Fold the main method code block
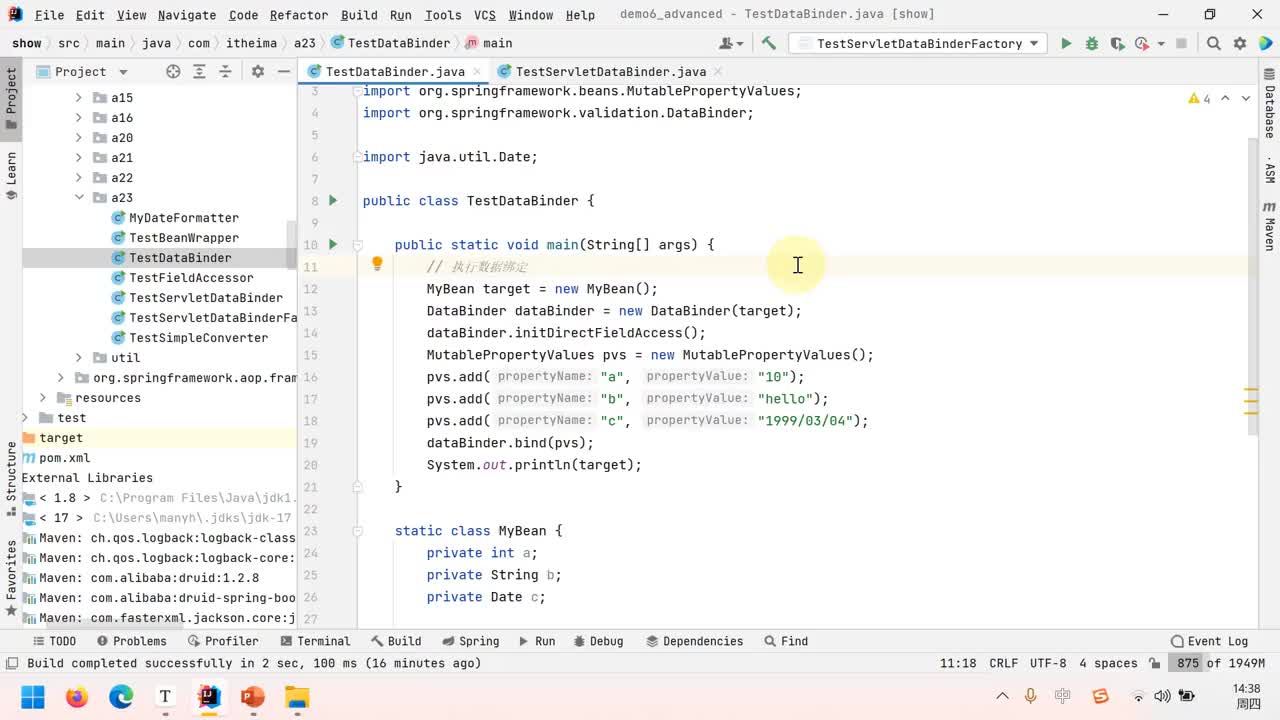 point(357,244)
